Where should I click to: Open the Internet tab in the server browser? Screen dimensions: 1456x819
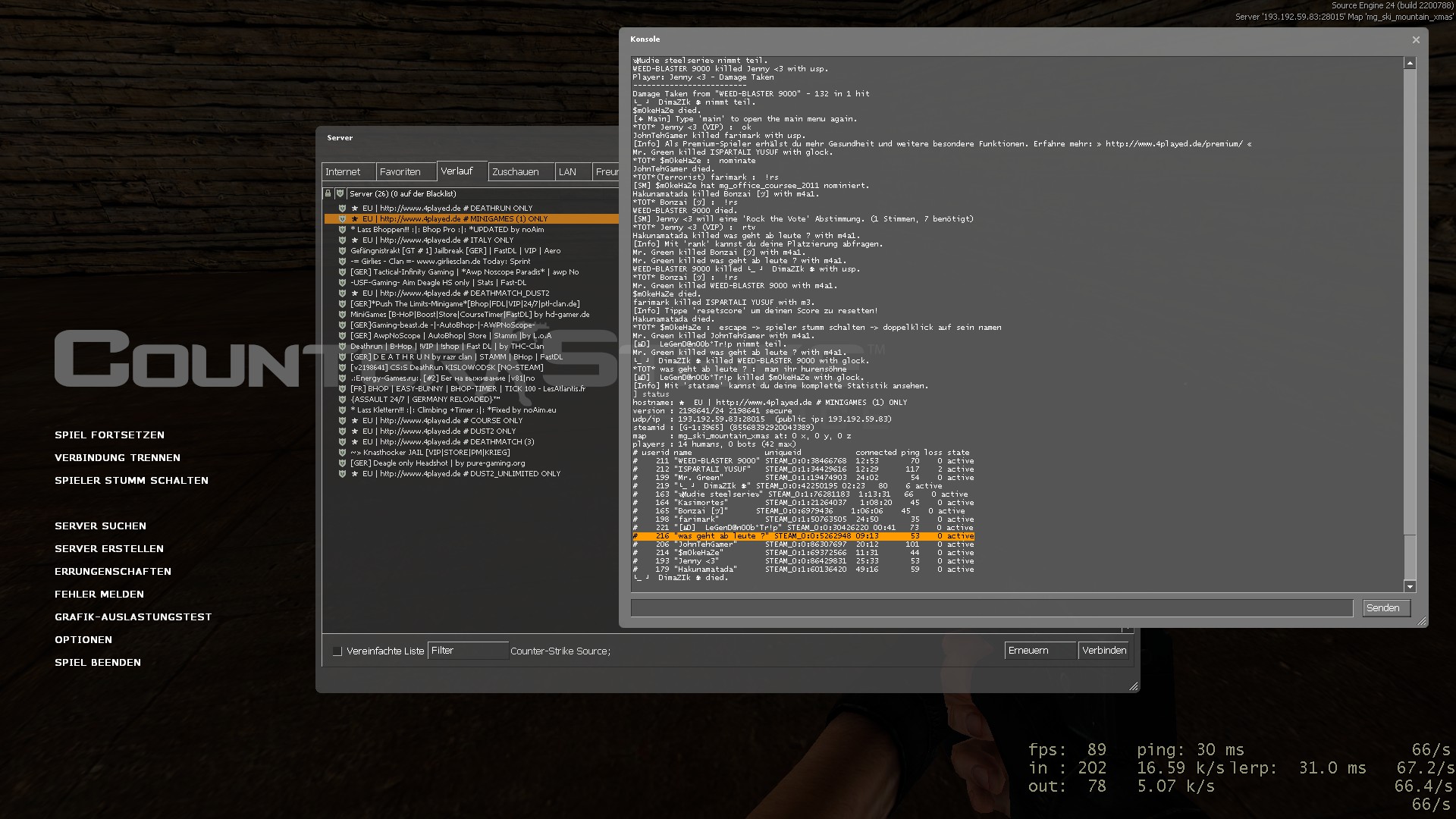(x=348, y=172)
